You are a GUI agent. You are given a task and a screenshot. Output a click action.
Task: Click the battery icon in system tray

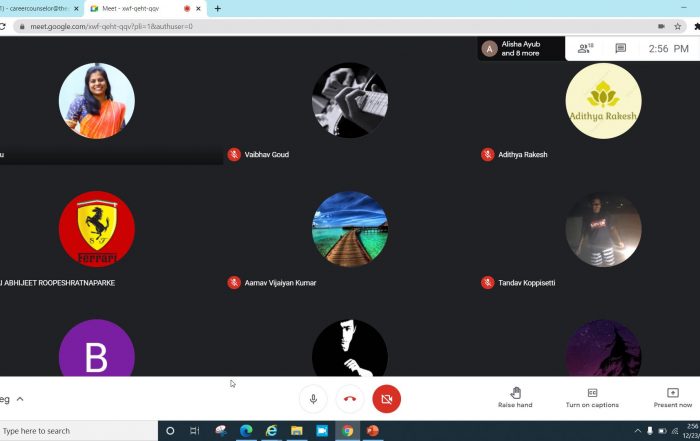662,431
